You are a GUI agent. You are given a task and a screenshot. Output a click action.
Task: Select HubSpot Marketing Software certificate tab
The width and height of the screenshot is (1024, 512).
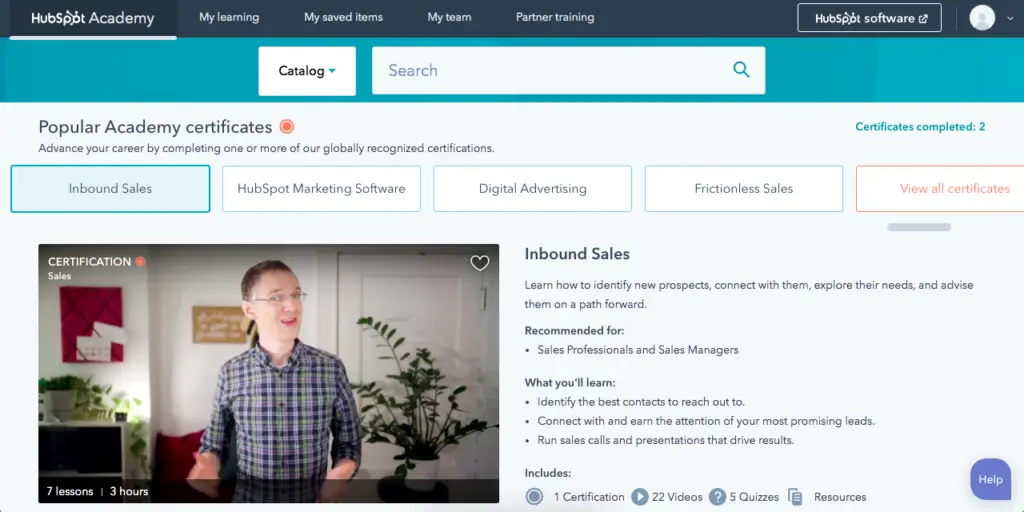321,189
